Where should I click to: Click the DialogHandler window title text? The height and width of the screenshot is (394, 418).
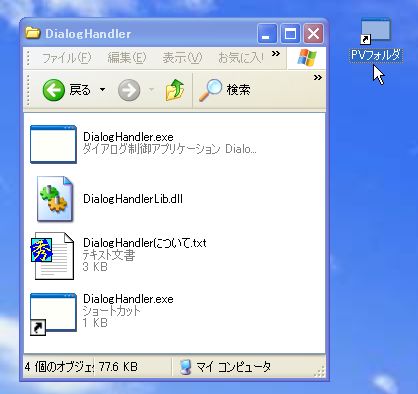pos(88,33)
